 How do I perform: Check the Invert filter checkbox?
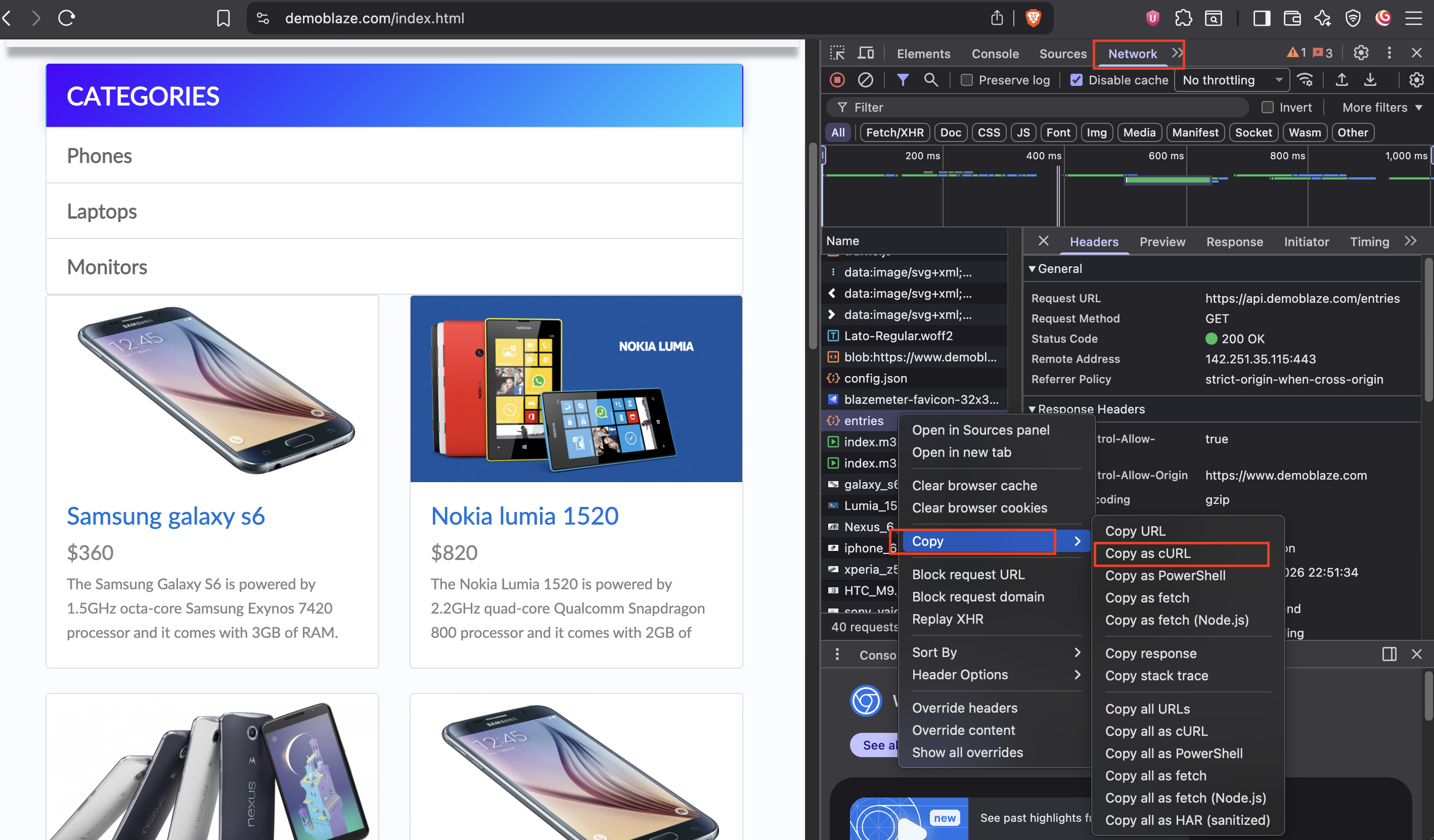tap(1269, 107)
